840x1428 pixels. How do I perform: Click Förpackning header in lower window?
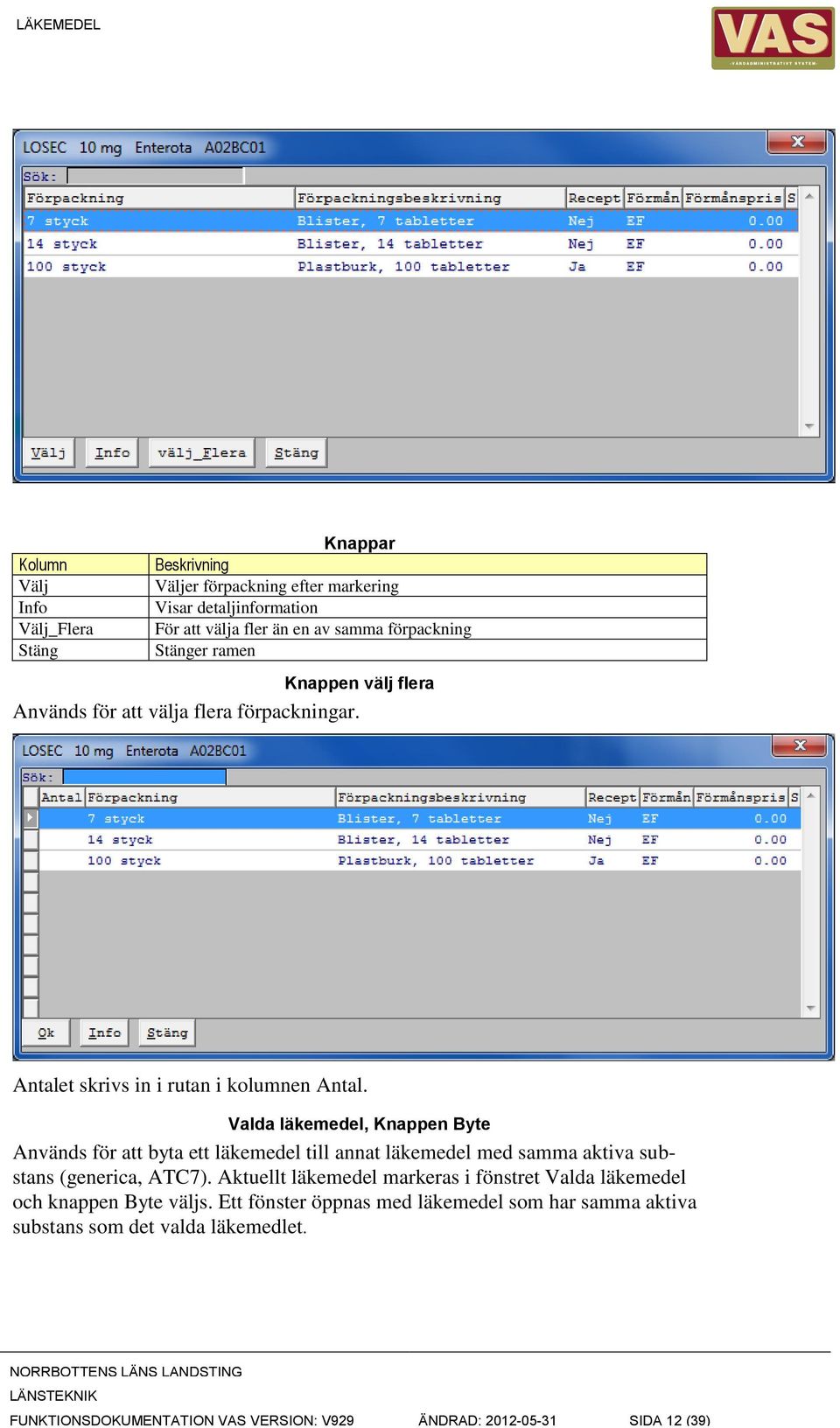click(210, 797)
